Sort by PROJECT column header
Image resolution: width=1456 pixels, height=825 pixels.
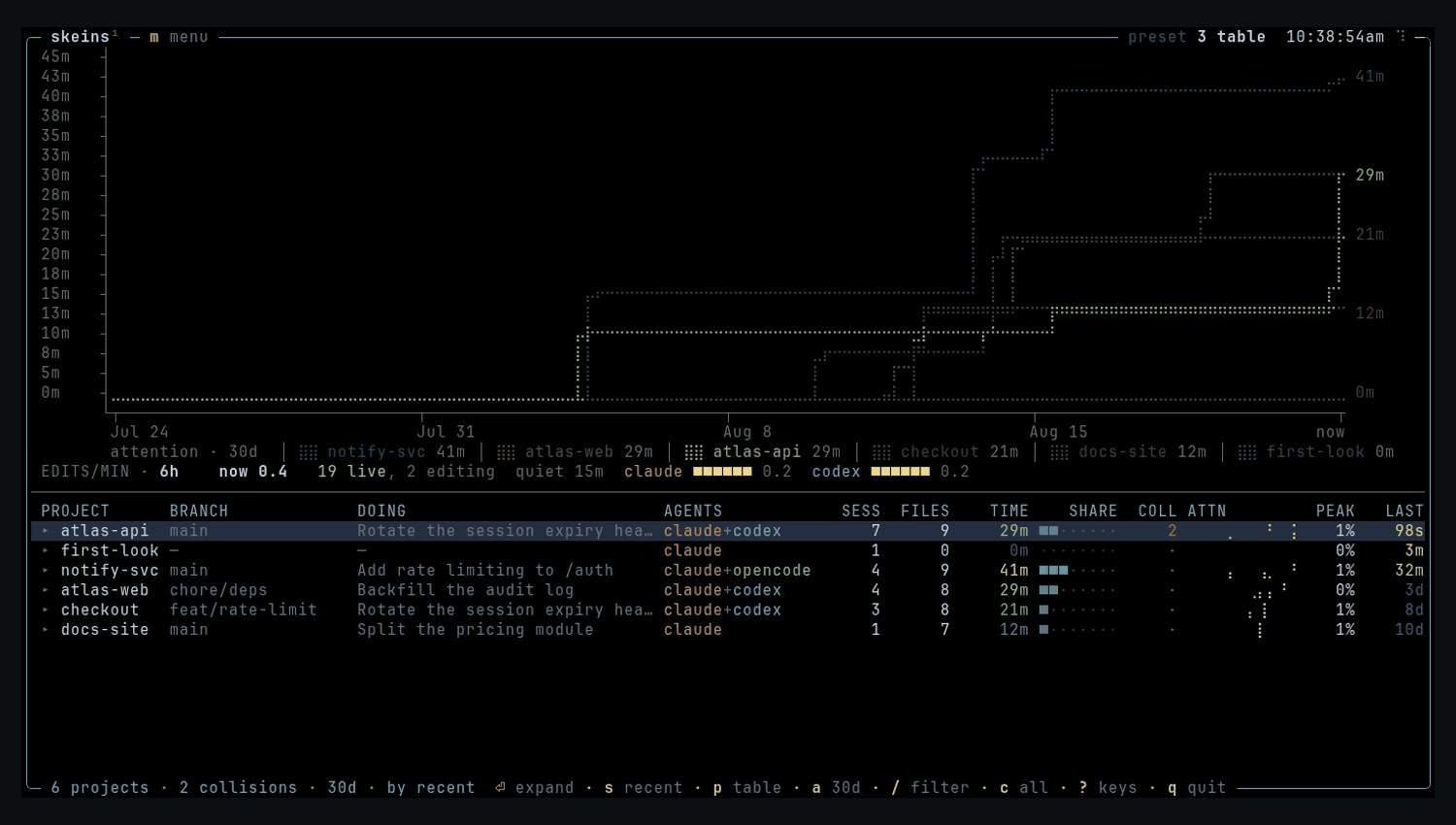76,511
